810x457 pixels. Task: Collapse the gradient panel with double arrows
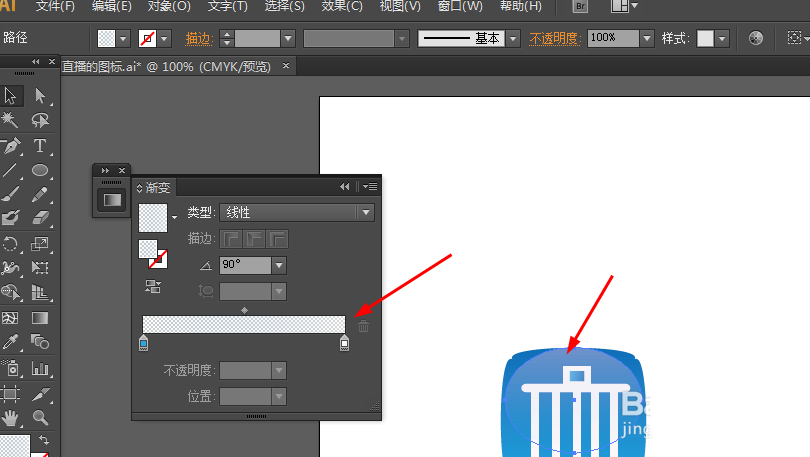pos(345,186)
